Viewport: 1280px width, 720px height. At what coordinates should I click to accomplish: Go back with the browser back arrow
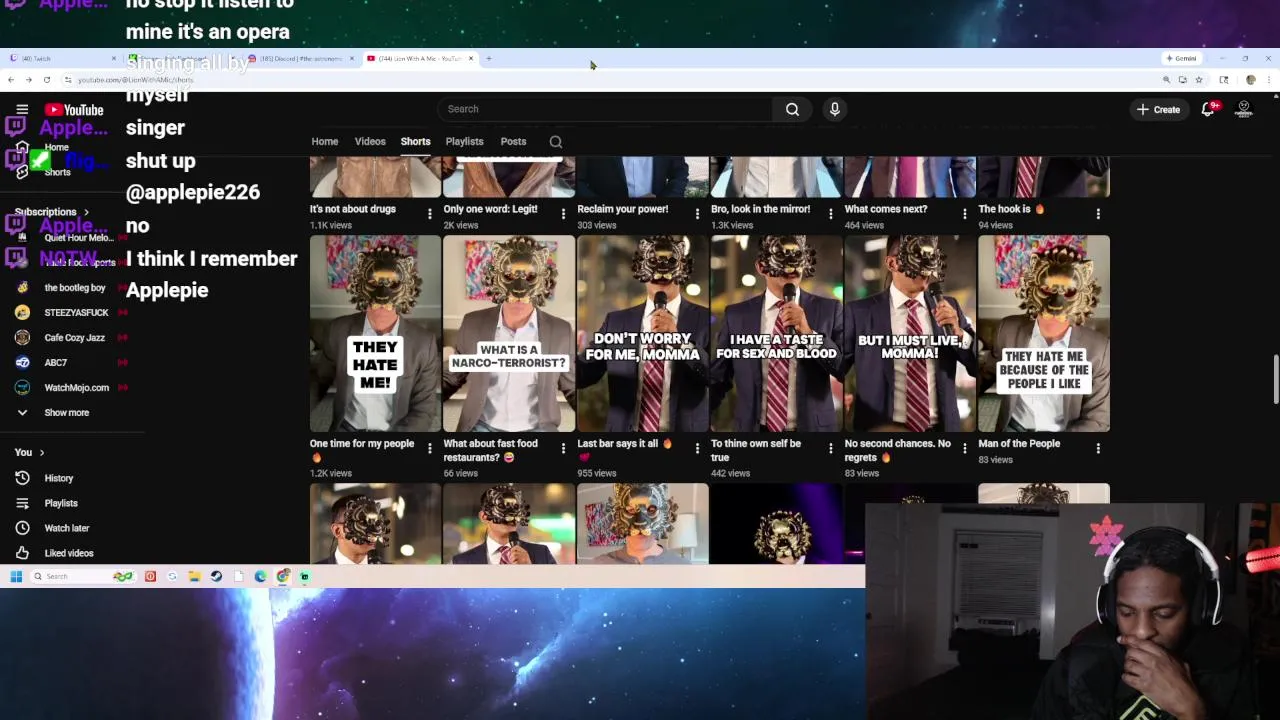tap(11, 80)
